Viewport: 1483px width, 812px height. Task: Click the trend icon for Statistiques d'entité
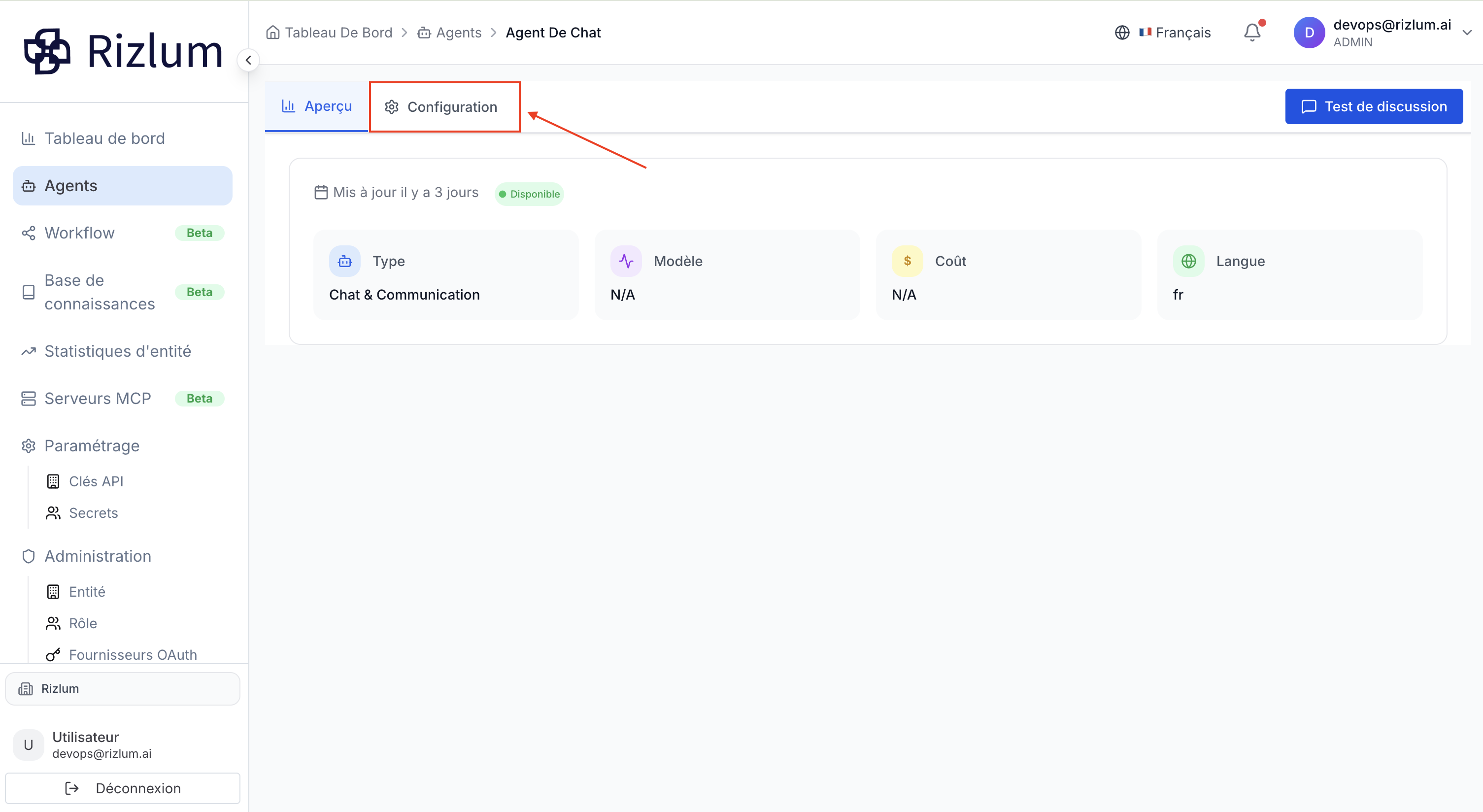click(x=28, y=351)
